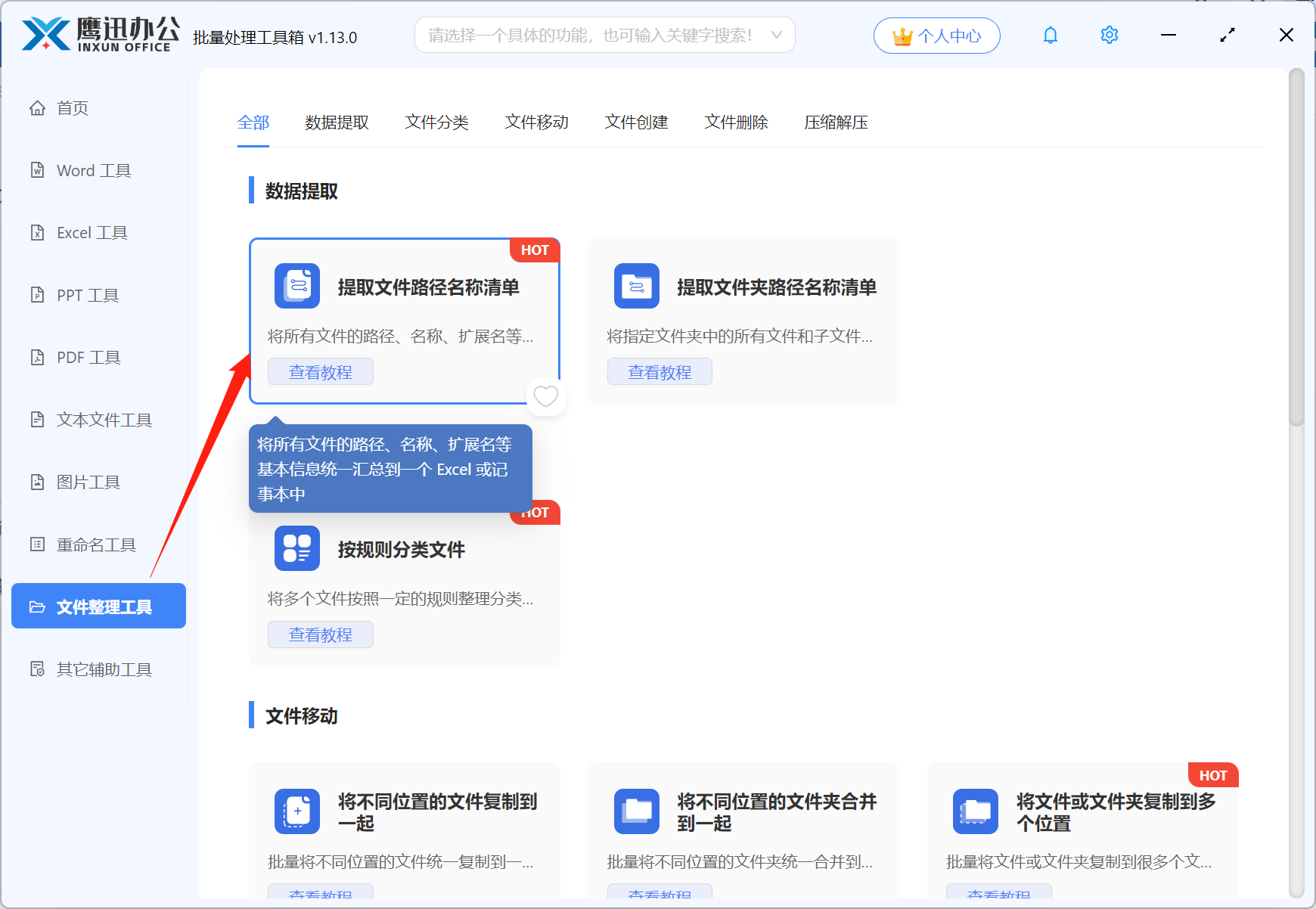Click the 按规则分类文件 tool icon
The width and height of the screenshot is (1316, 909).
[x=296, y=548]
